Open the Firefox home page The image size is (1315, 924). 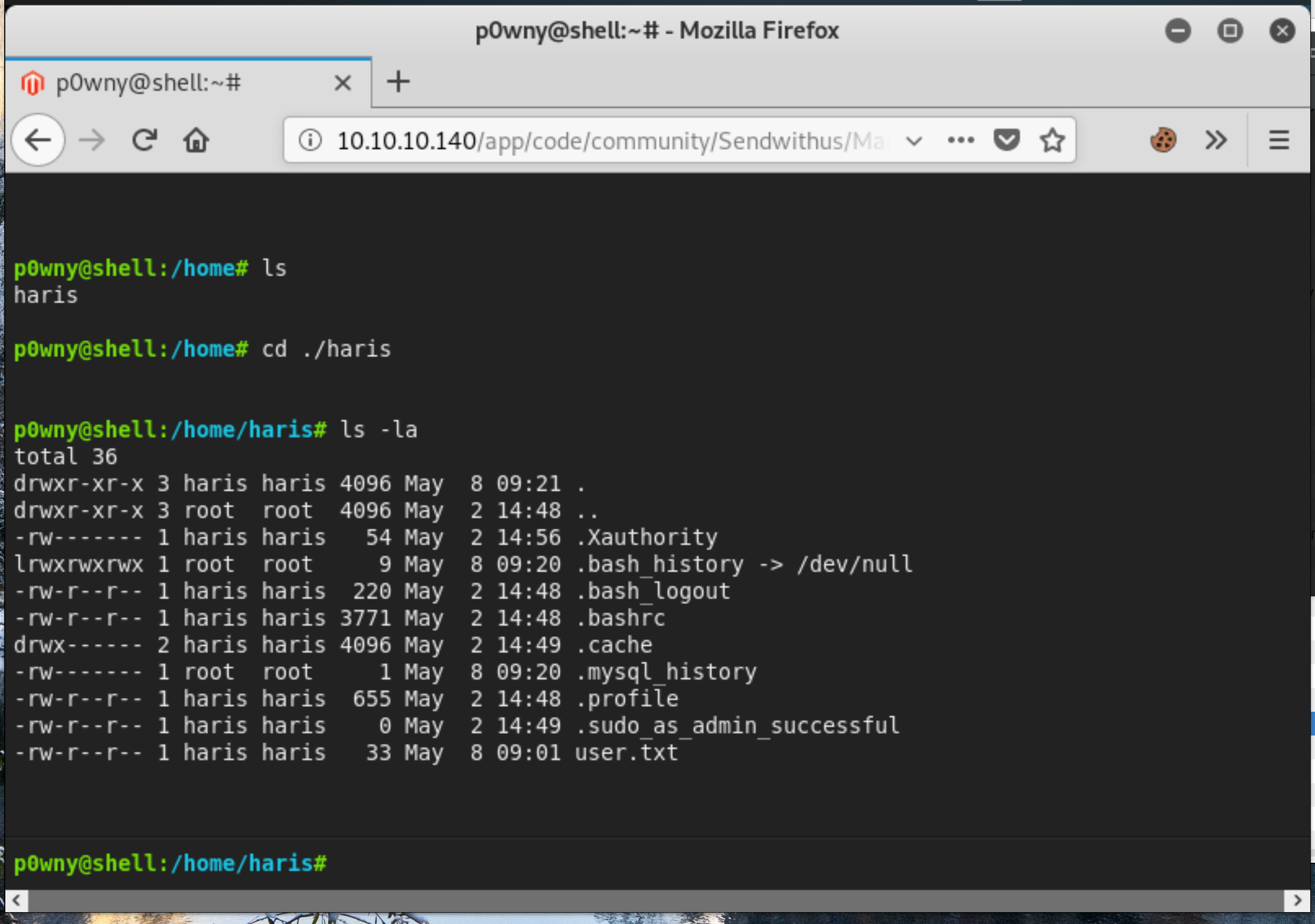[x=196, y=140]
